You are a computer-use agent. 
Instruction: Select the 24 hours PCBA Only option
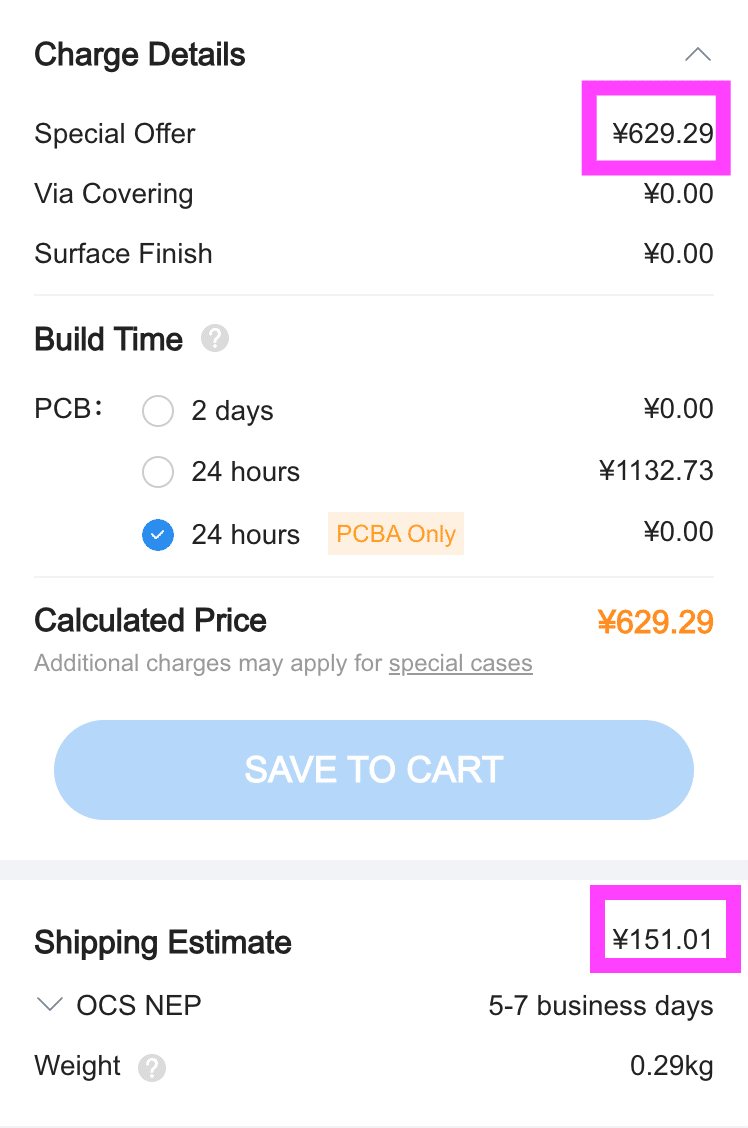158,535
